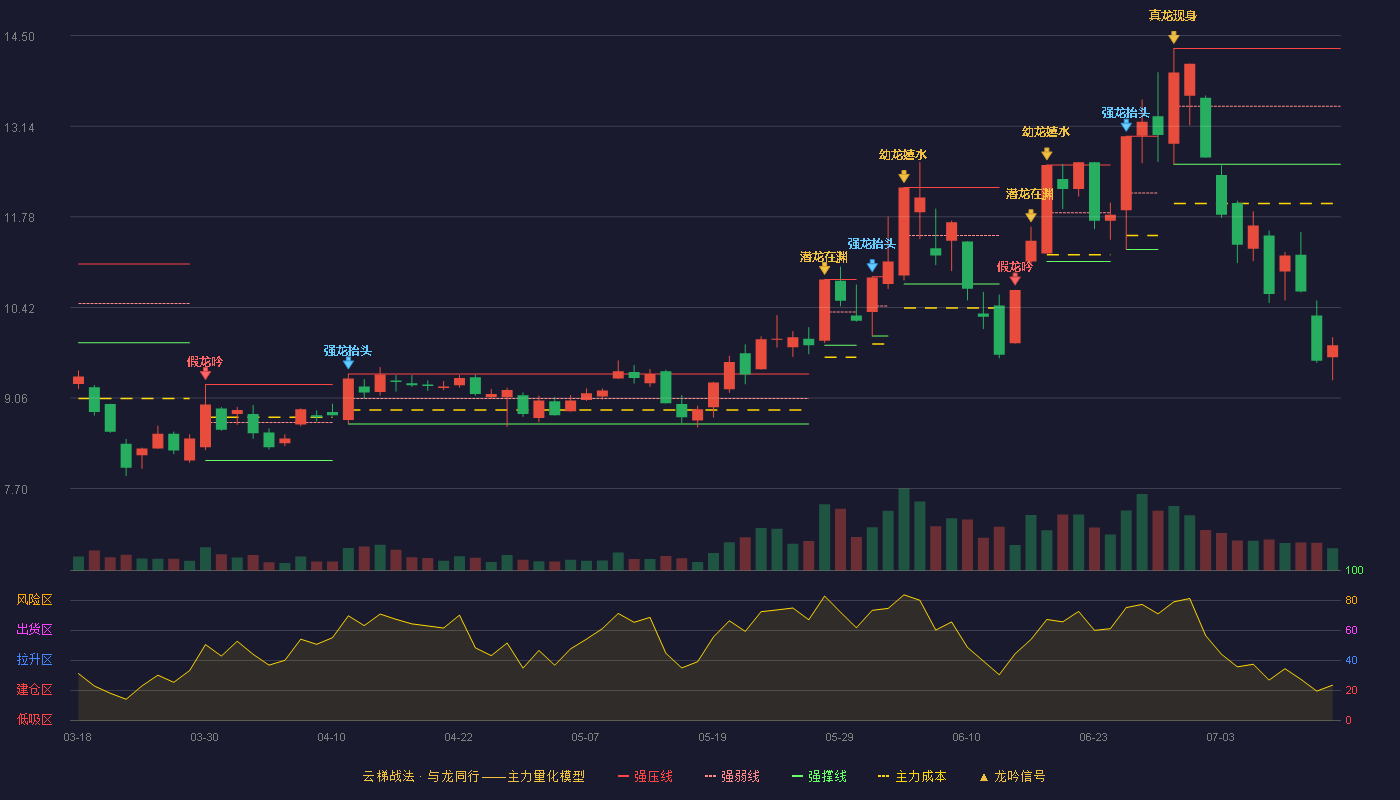The height and width of the screenshot is (800, 1400).
Task: Click the 100 indicator axis value
Action: click(x=1354, y=571)
